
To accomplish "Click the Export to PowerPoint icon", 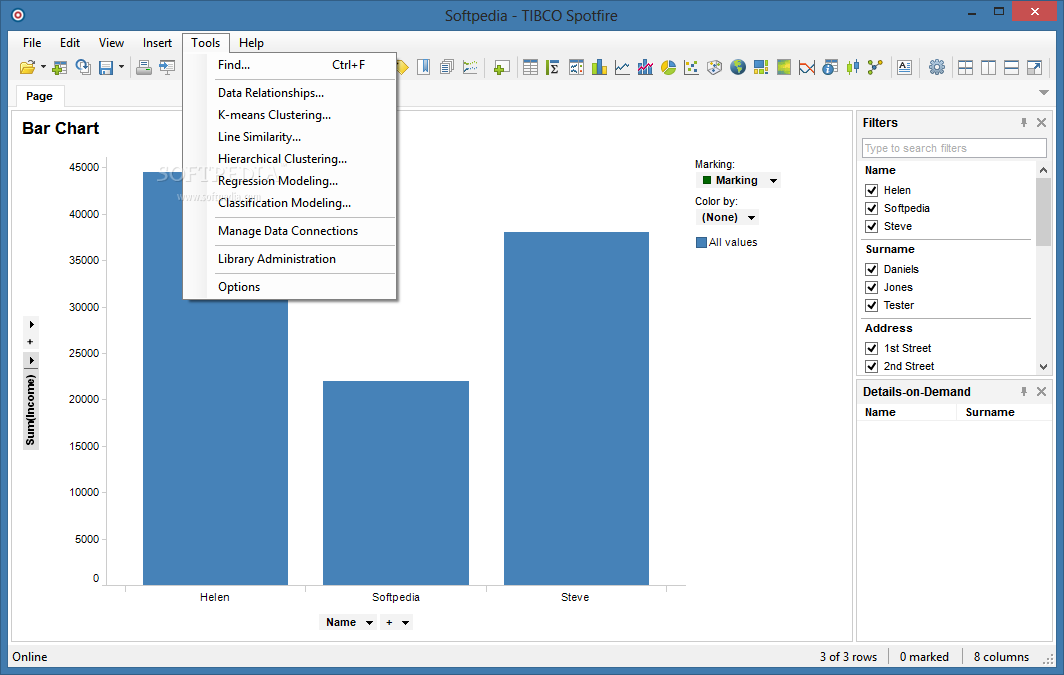I will click(167, 67).
